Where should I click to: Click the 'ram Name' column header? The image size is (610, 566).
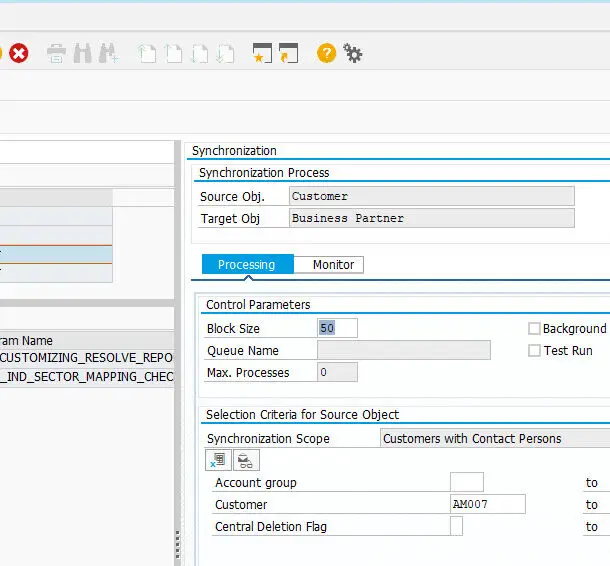[x=87, y=340]
